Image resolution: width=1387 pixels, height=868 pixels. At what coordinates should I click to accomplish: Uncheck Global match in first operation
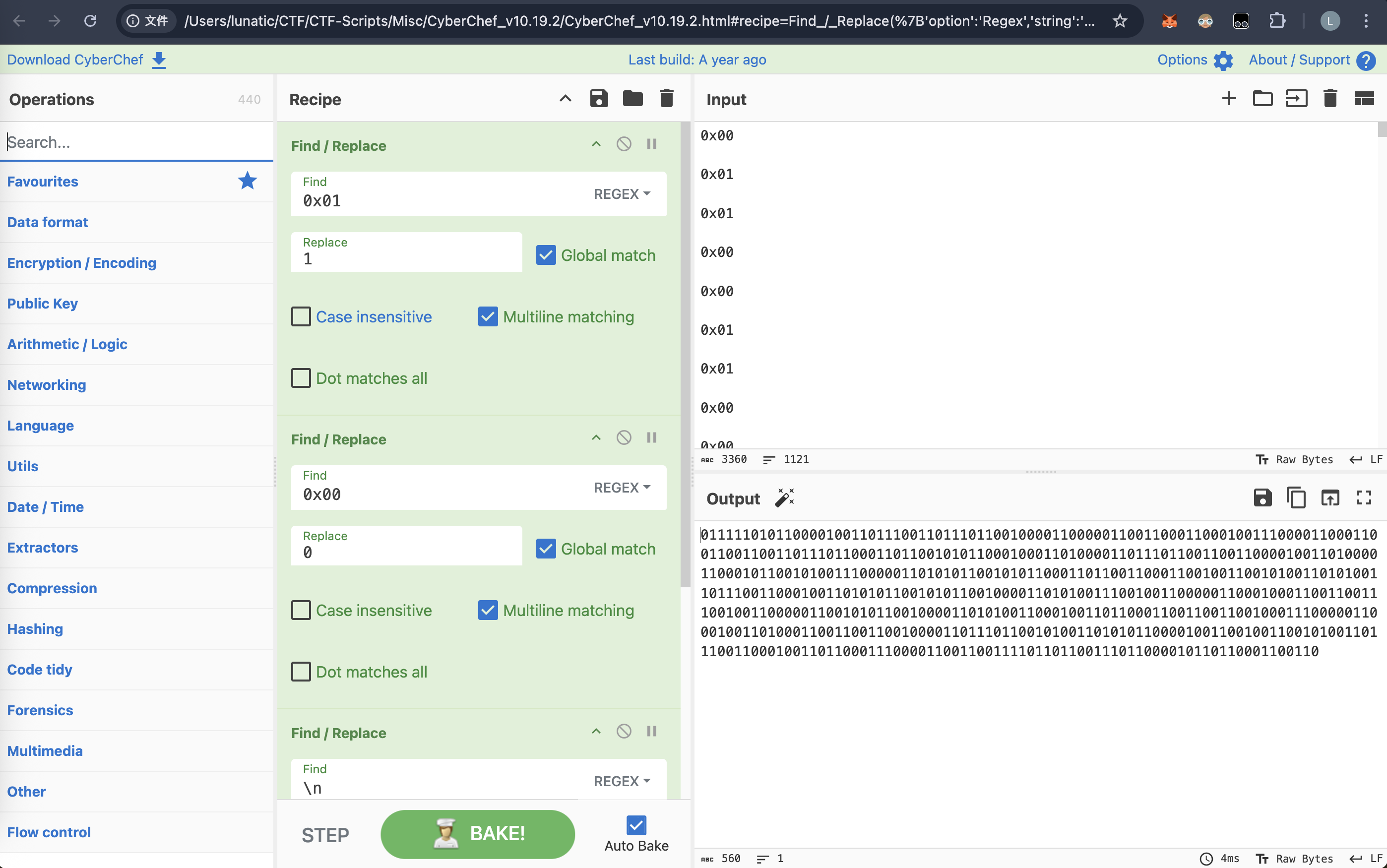(545, 255)
